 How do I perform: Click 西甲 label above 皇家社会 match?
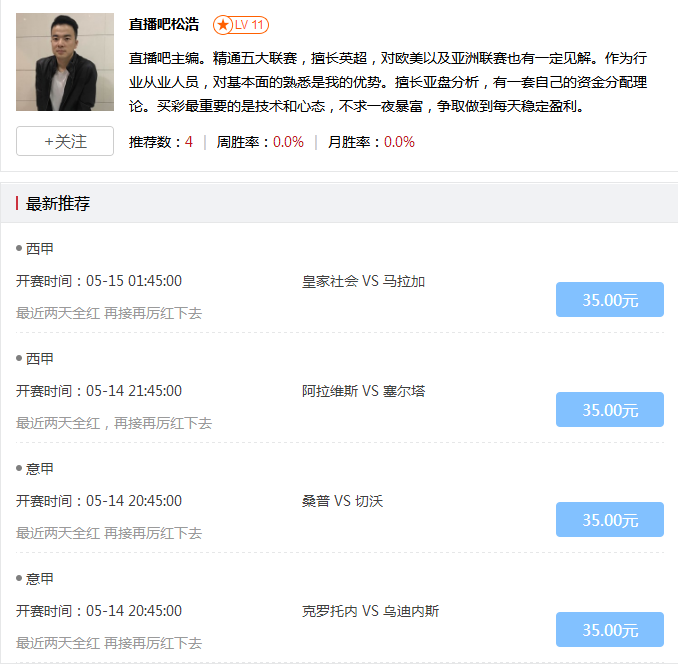[39, 249]
